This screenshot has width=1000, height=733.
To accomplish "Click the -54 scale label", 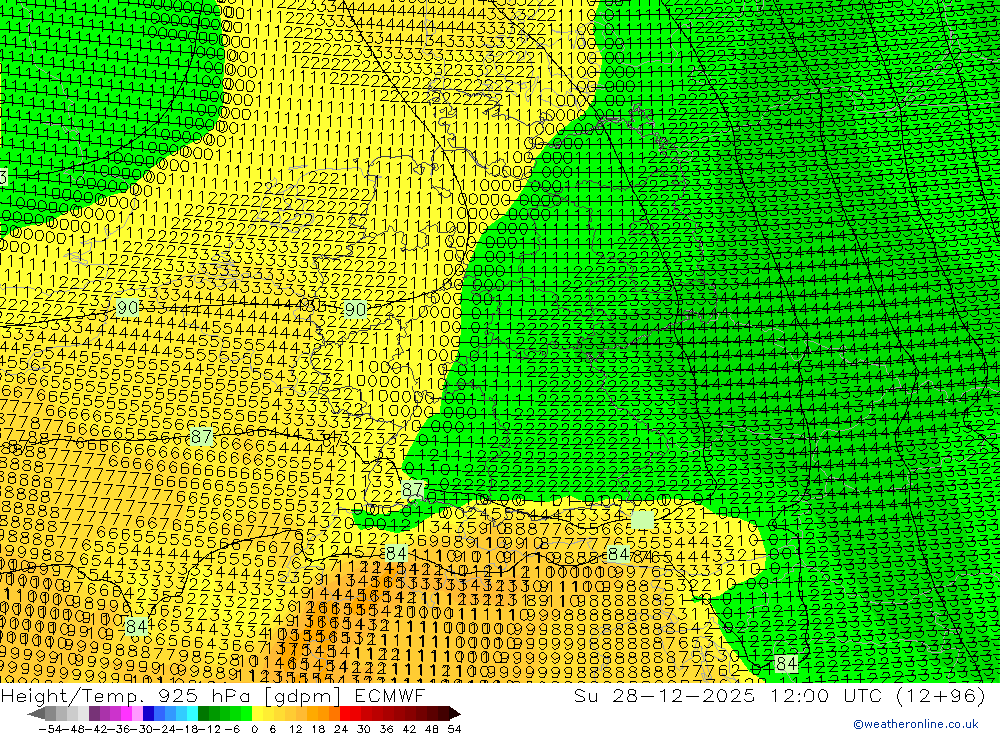I will coord(50,729).
